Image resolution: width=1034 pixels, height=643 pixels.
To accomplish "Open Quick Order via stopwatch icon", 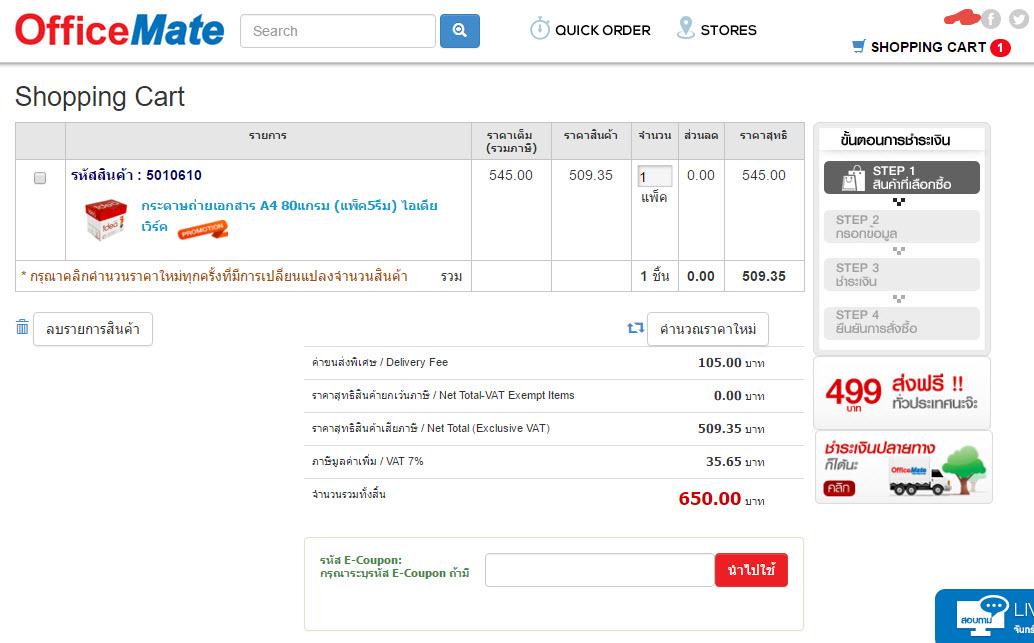I will click(x=540, y=29).
